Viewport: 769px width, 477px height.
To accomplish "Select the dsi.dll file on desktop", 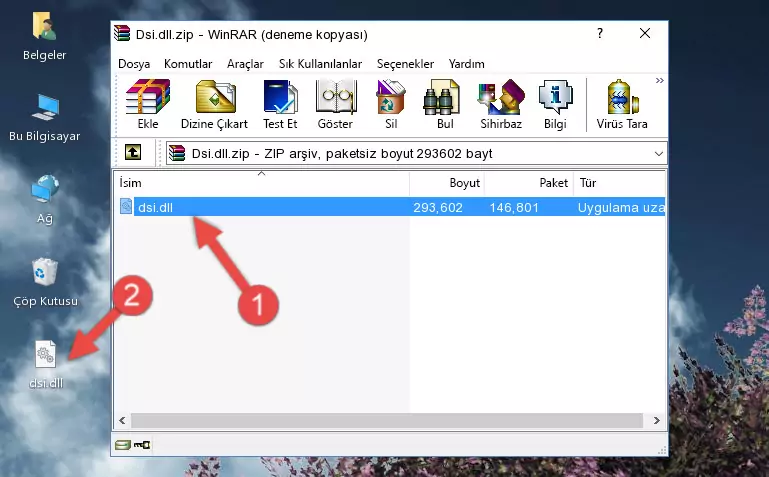I will [x=46, y=365].
